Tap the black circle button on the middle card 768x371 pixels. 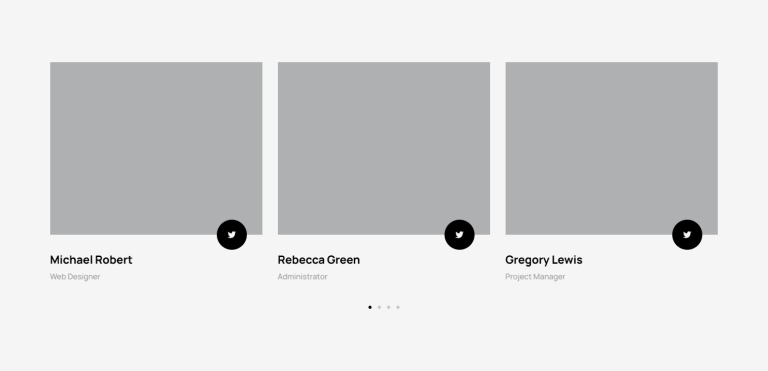click(459, 235)
